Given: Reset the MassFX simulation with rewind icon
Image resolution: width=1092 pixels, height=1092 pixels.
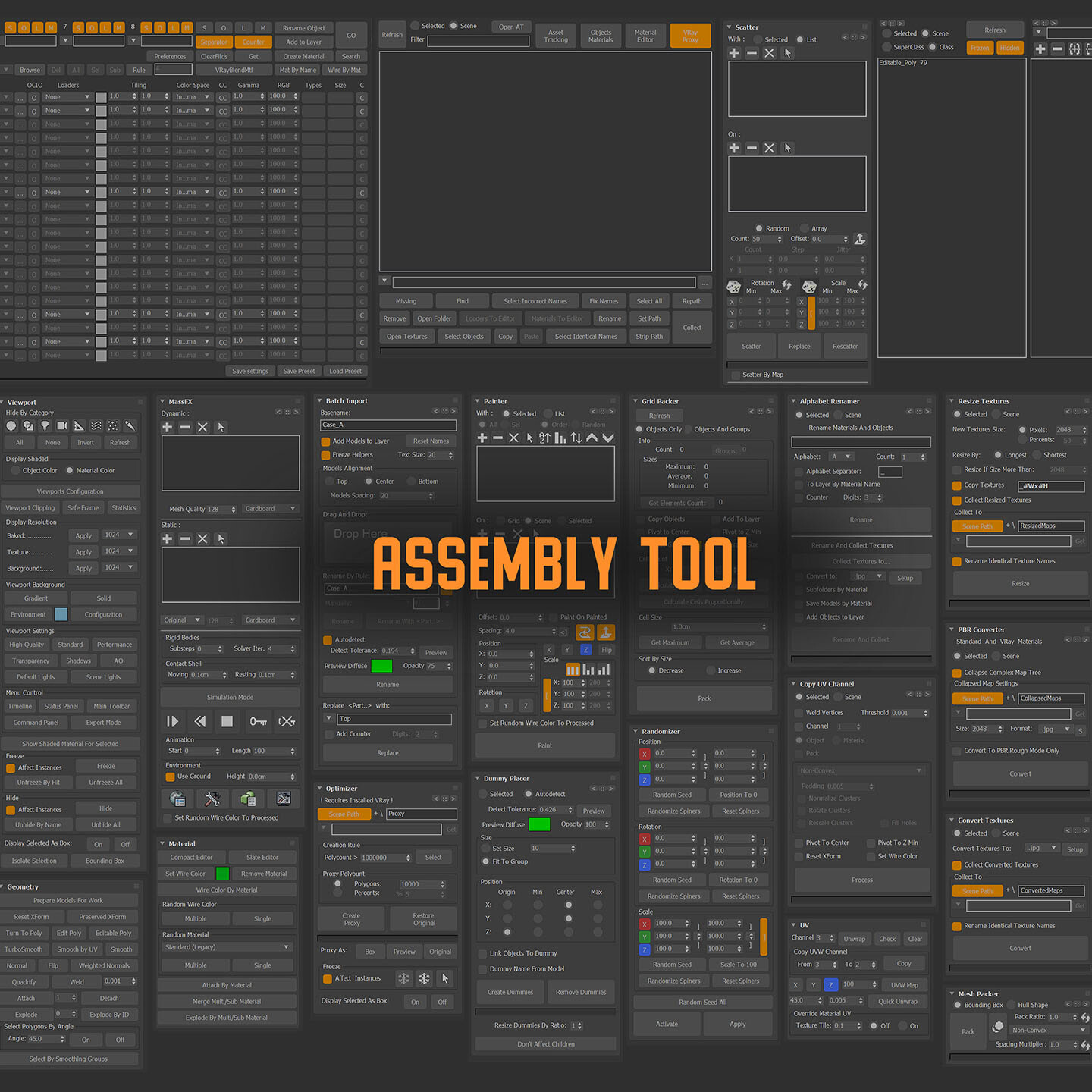Looking at the screenshot, I should click(199, 722).
